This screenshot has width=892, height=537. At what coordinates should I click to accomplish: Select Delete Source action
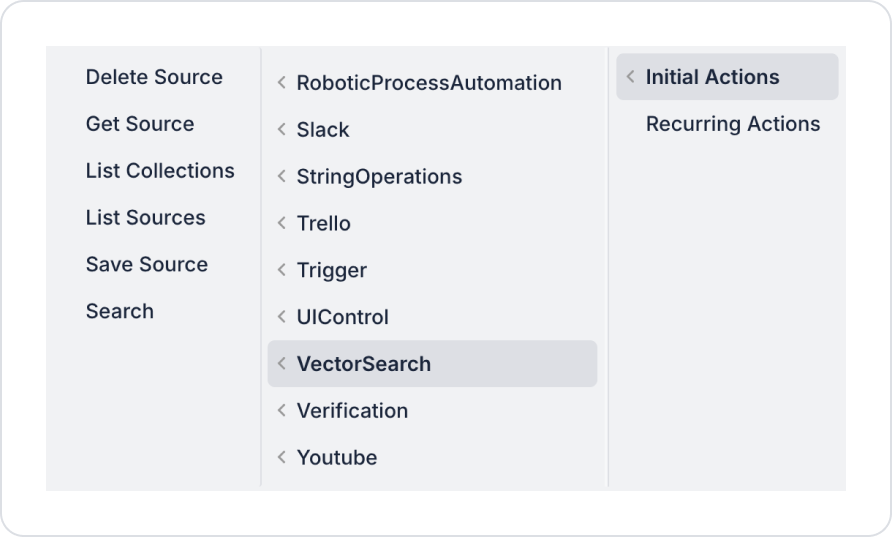coord(154,77)
